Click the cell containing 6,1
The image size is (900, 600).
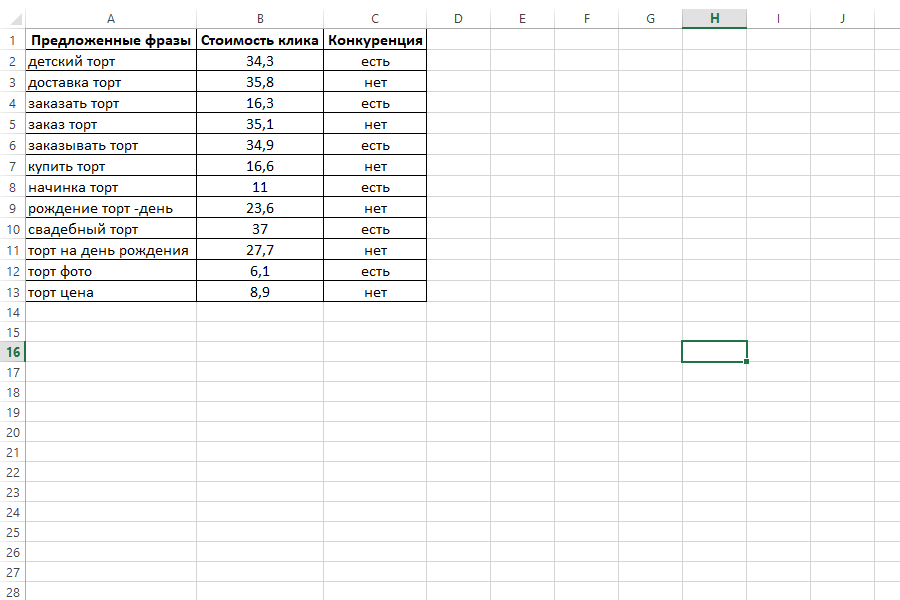point(260,271)
